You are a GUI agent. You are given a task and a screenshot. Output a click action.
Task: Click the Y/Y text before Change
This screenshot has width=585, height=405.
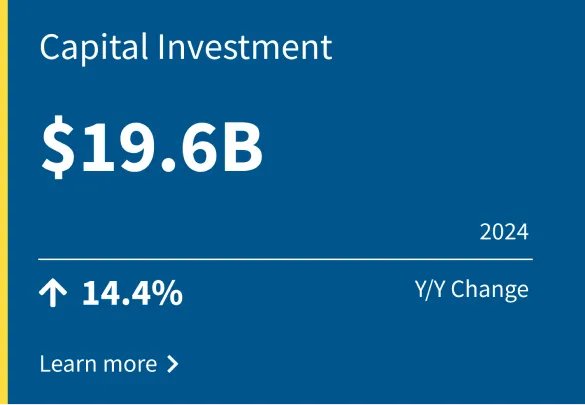[429, 289]
